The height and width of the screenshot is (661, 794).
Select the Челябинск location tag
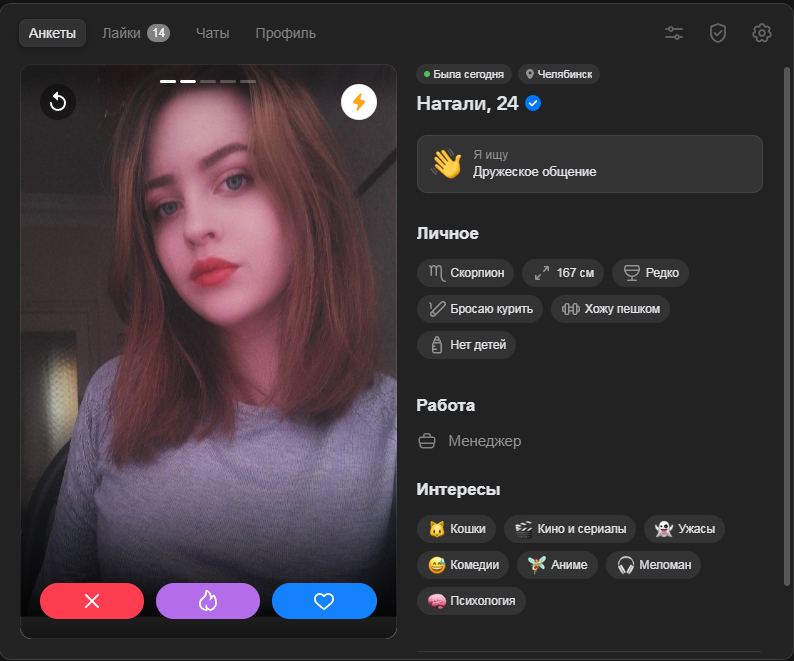click(x=559, y=74)
